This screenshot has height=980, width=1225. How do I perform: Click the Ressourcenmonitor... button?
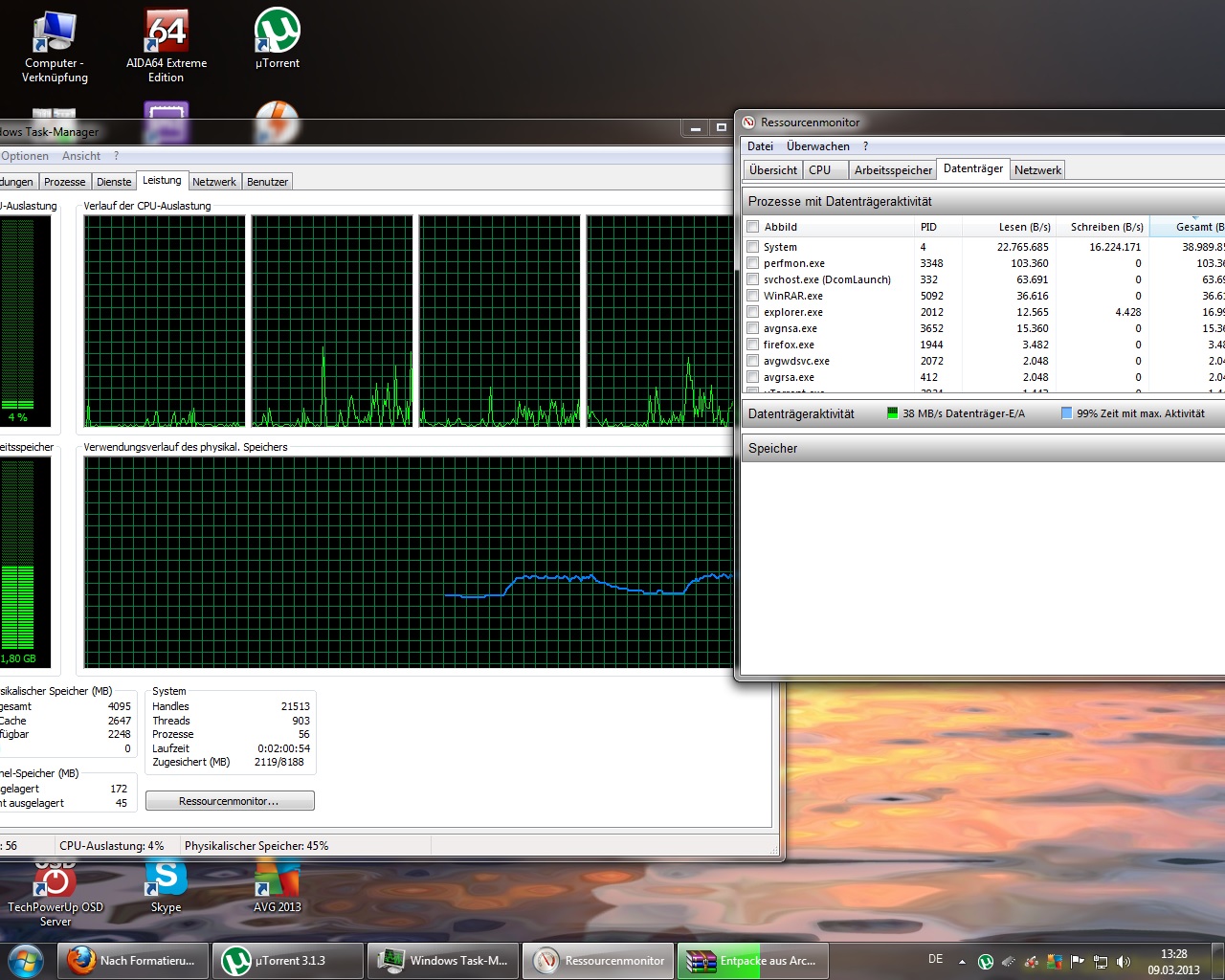(230, 801)
